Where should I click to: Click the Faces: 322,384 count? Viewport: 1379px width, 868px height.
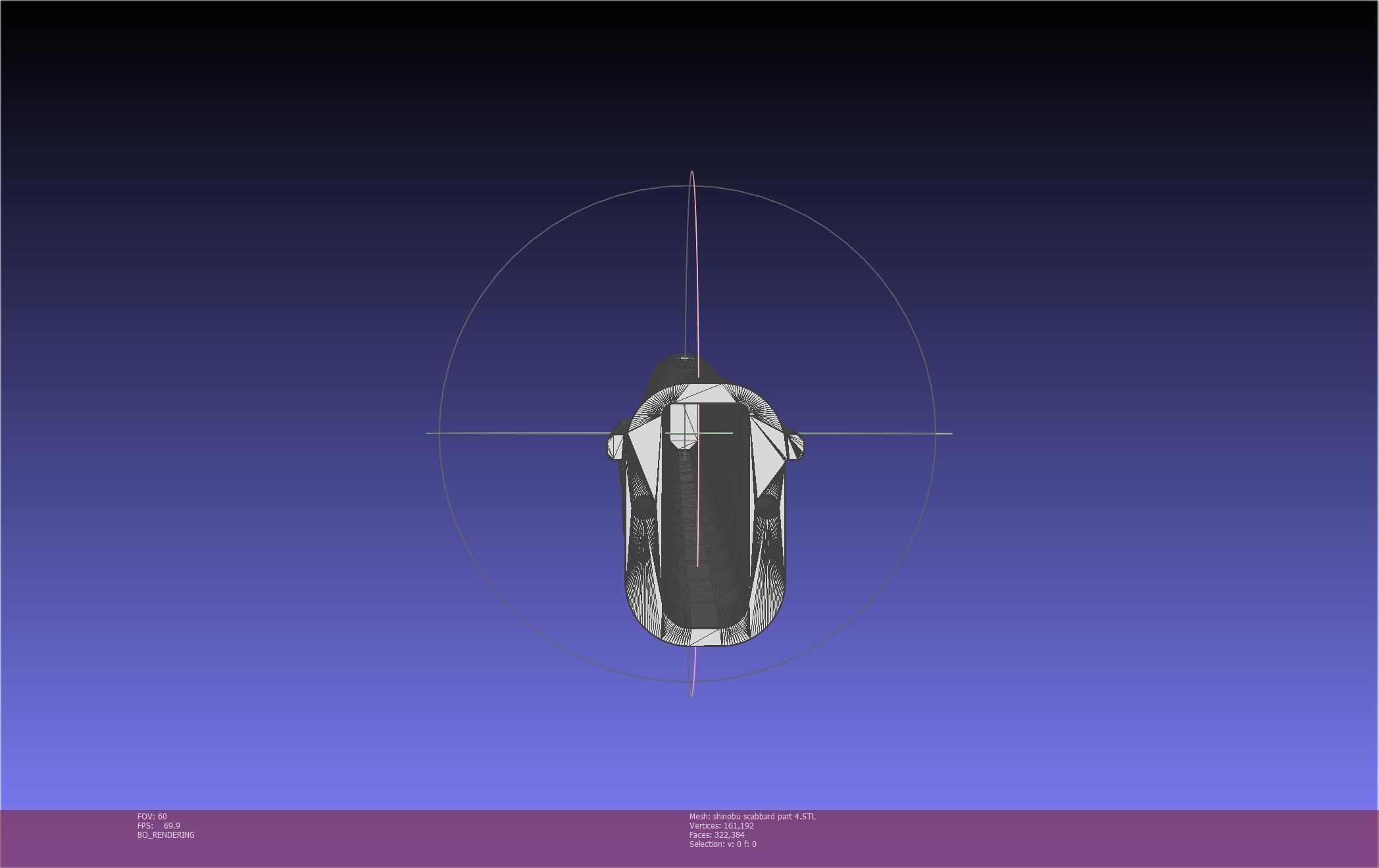tap(716, 834)
